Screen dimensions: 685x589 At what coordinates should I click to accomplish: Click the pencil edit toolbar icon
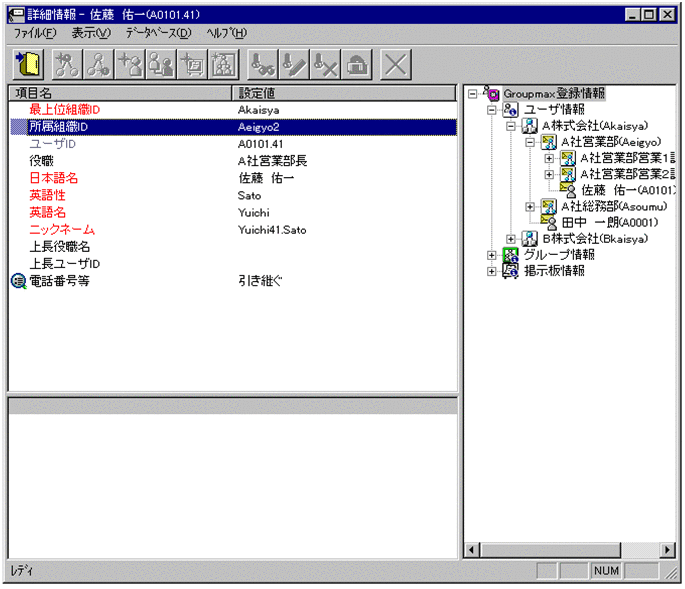coord(294,65)
